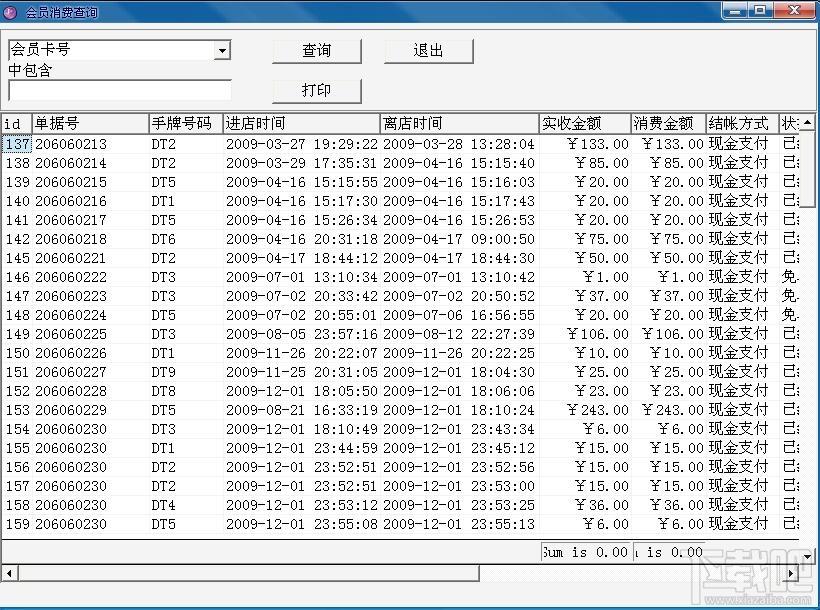Select bill number 206060217

(x=71, y=220)
